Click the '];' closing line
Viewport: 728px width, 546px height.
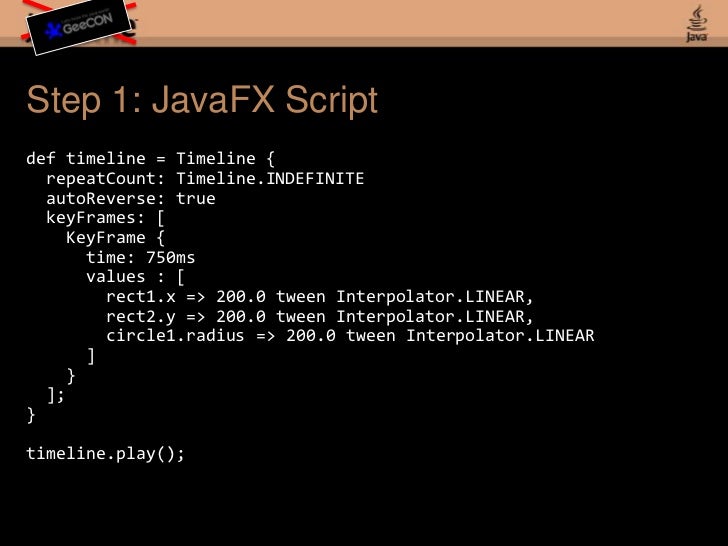tap(56, 396)
